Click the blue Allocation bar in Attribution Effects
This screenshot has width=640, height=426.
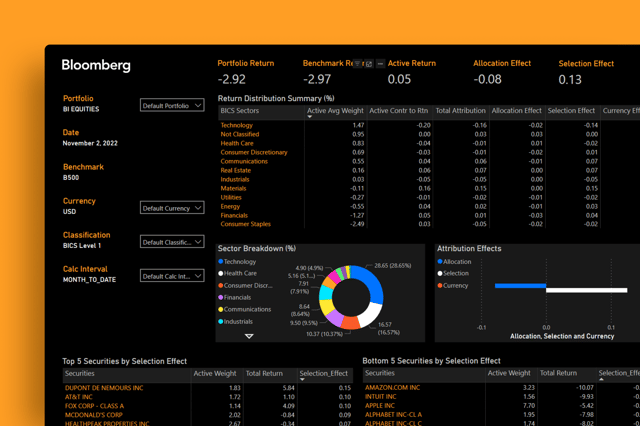520,286
